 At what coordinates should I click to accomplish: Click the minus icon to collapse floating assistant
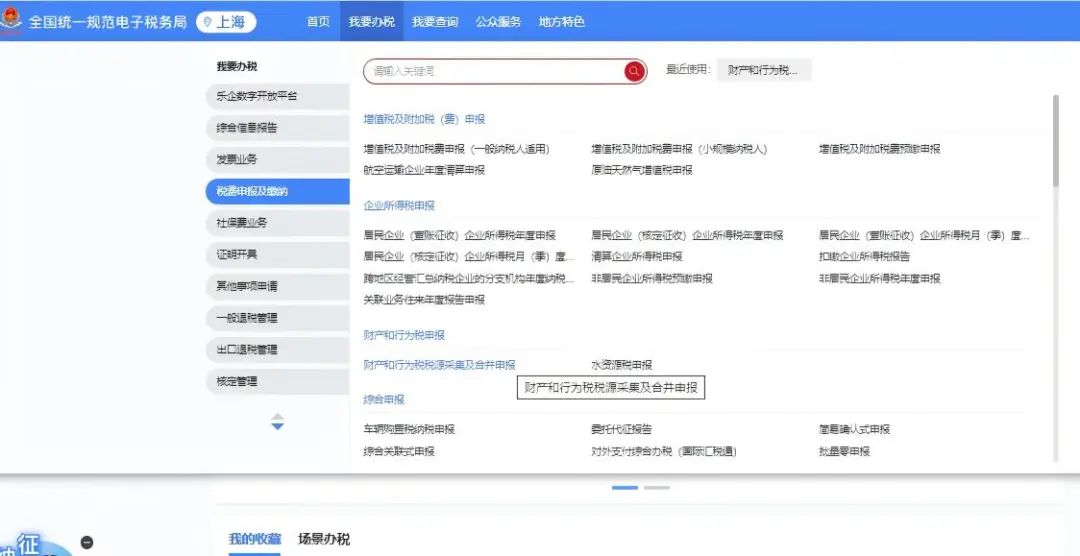pos(87,542)
